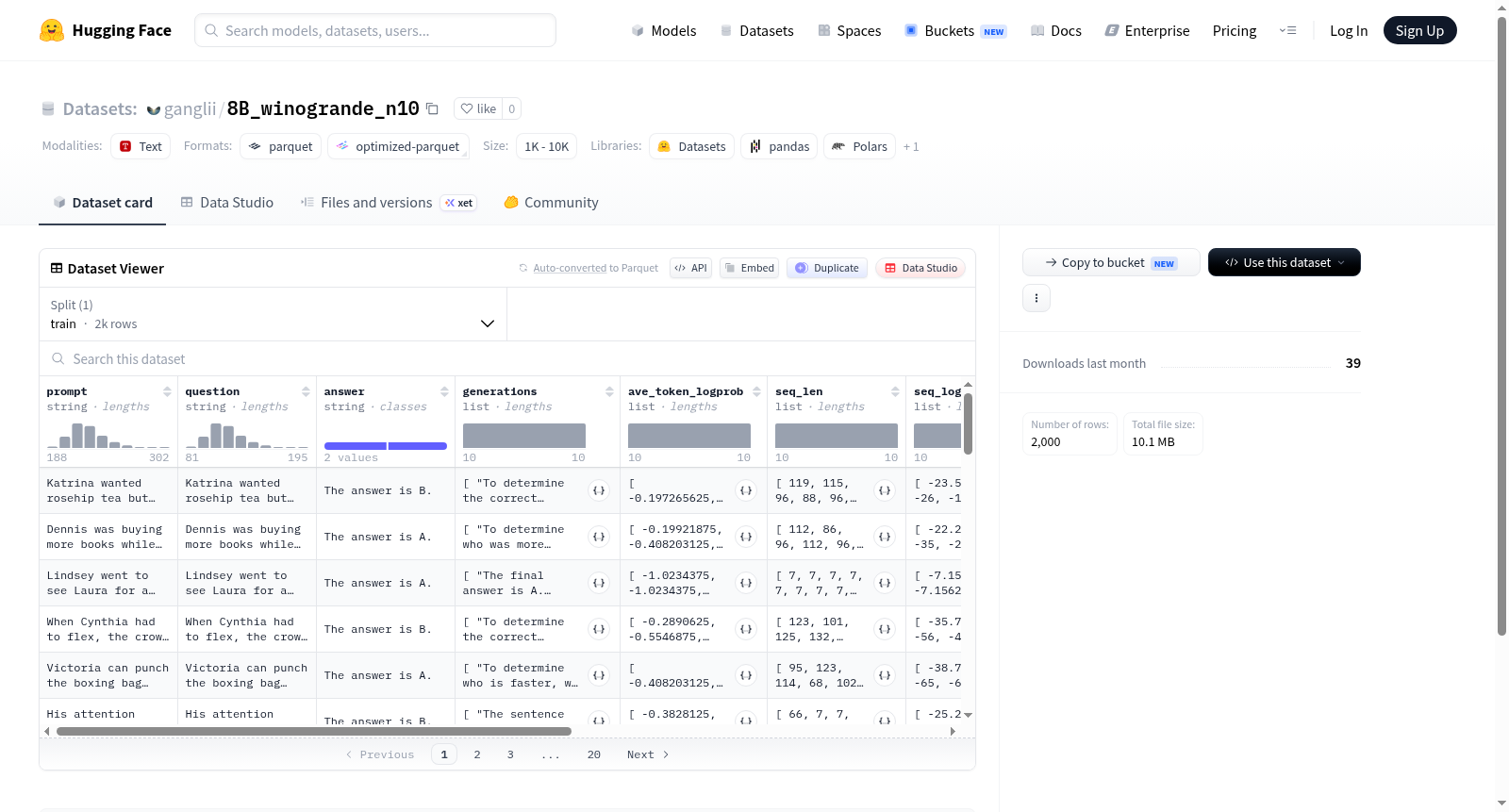
Task: Switch to the Dataset card tab
Action: click(103, 203)
